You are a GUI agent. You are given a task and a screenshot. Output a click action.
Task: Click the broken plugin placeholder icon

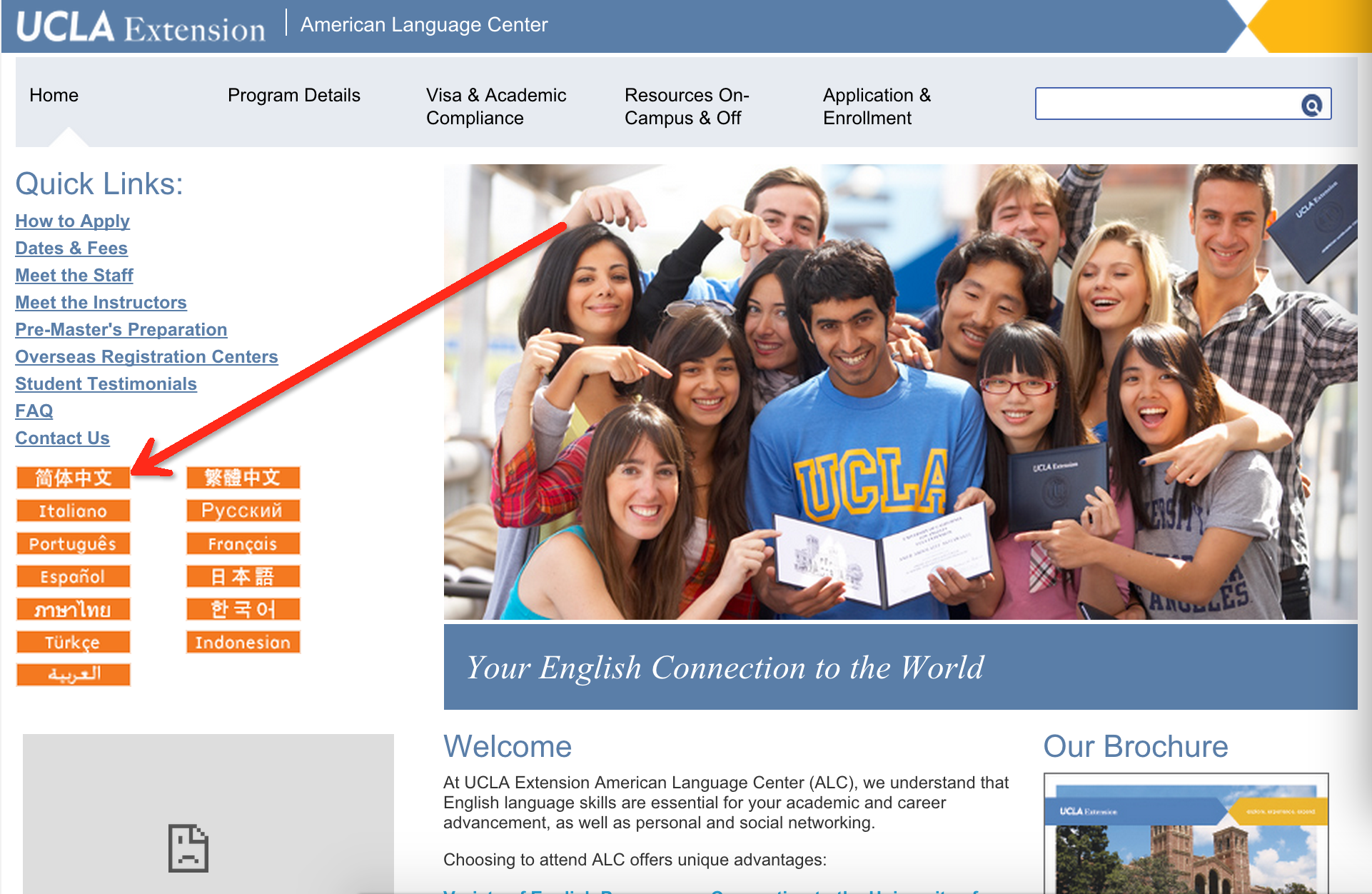(188, 848)
